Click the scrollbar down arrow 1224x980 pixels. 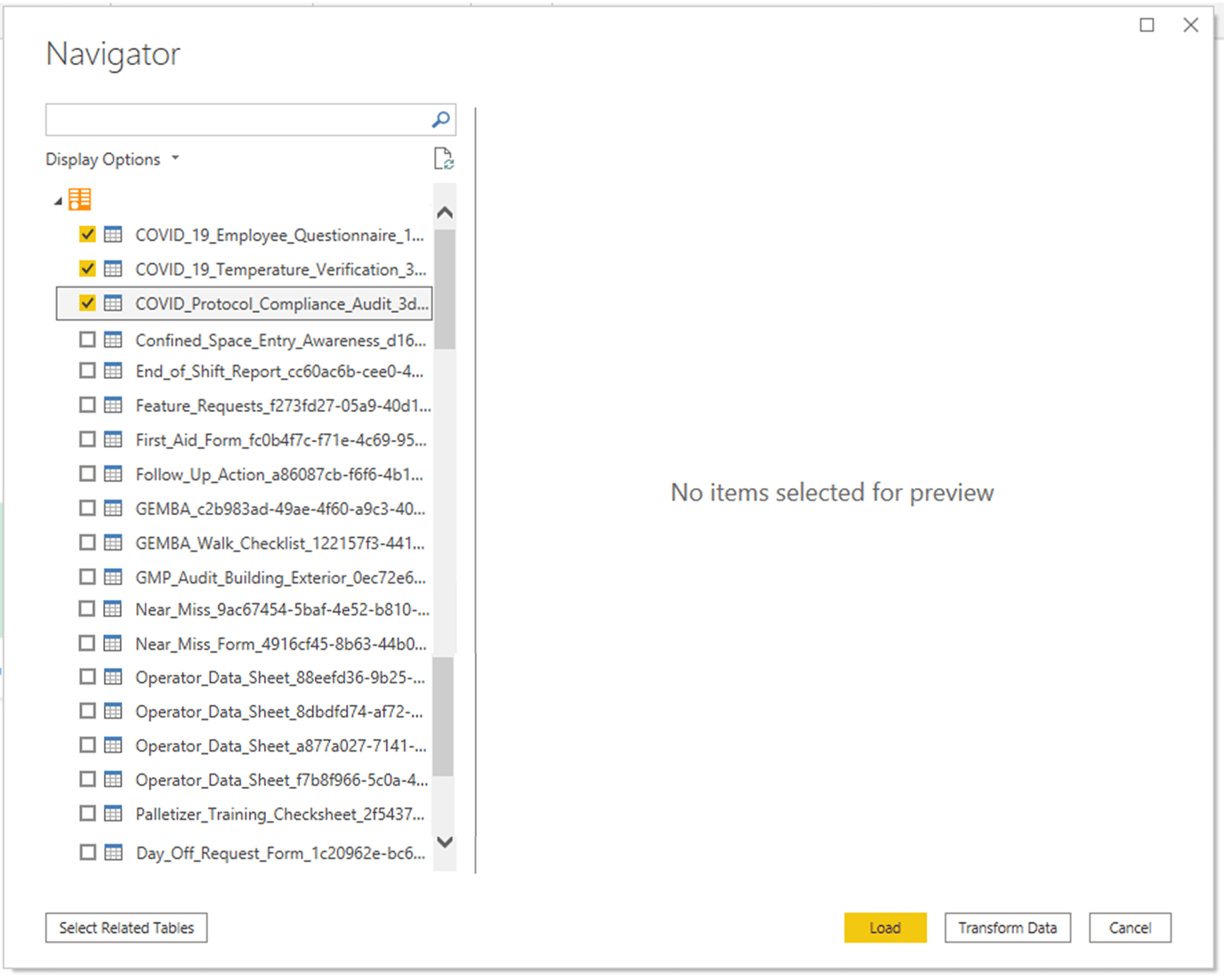(x=445, y=842)
